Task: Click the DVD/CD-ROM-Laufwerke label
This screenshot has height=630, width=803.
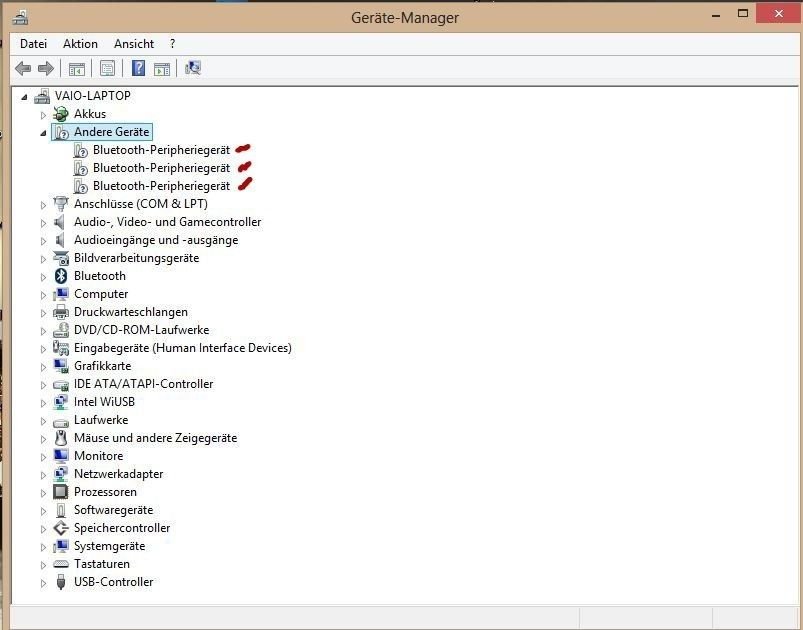Action: tap(141, 330)
